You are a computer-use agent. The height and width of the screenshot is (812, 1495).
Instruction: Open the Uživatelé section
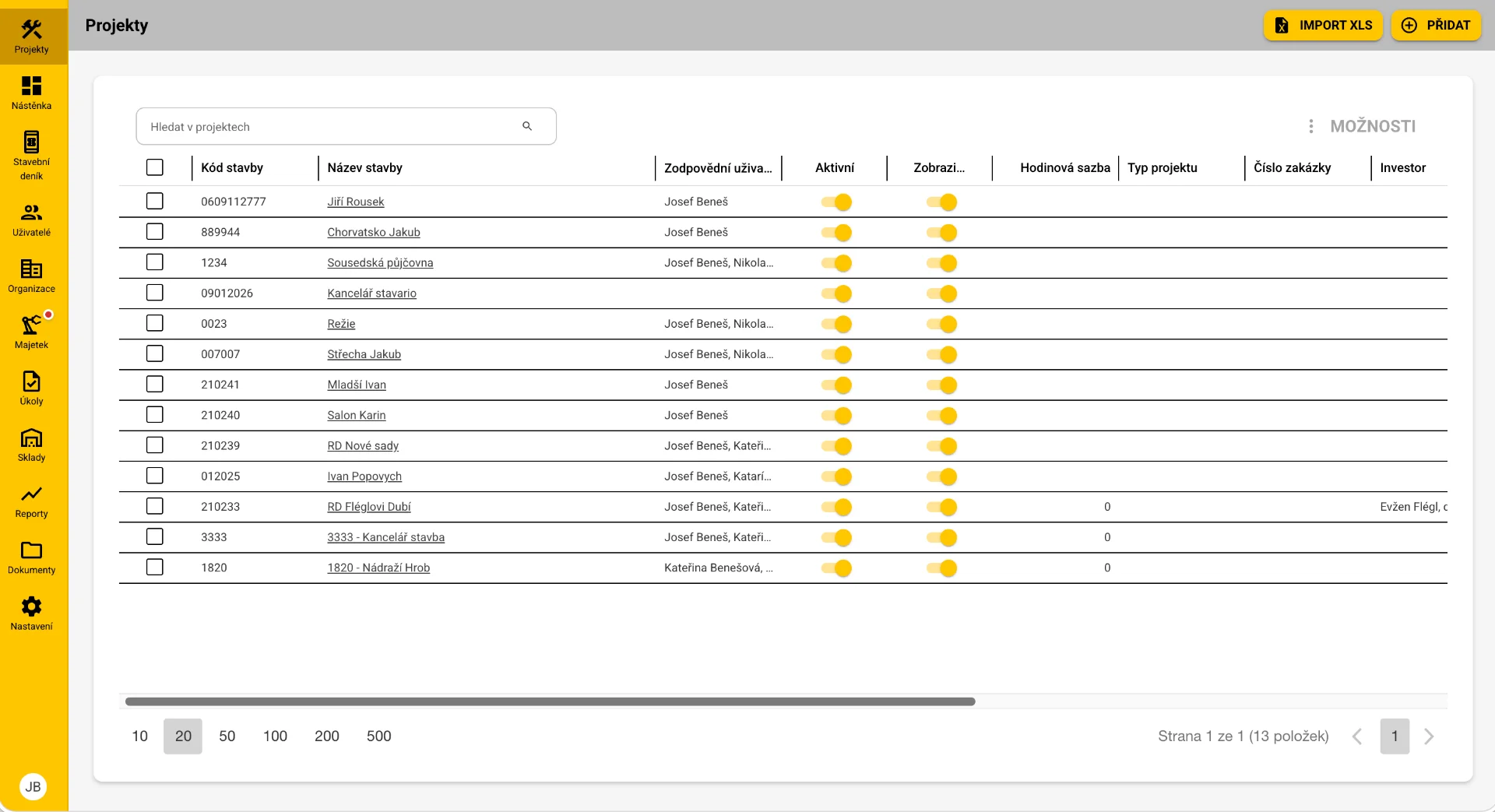pyautogui.click(x=32, y=220)
